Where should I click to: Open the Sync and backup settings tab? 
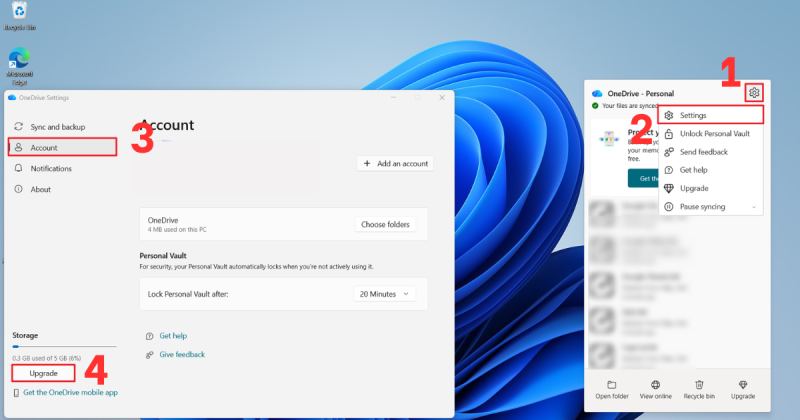[62, 127]
